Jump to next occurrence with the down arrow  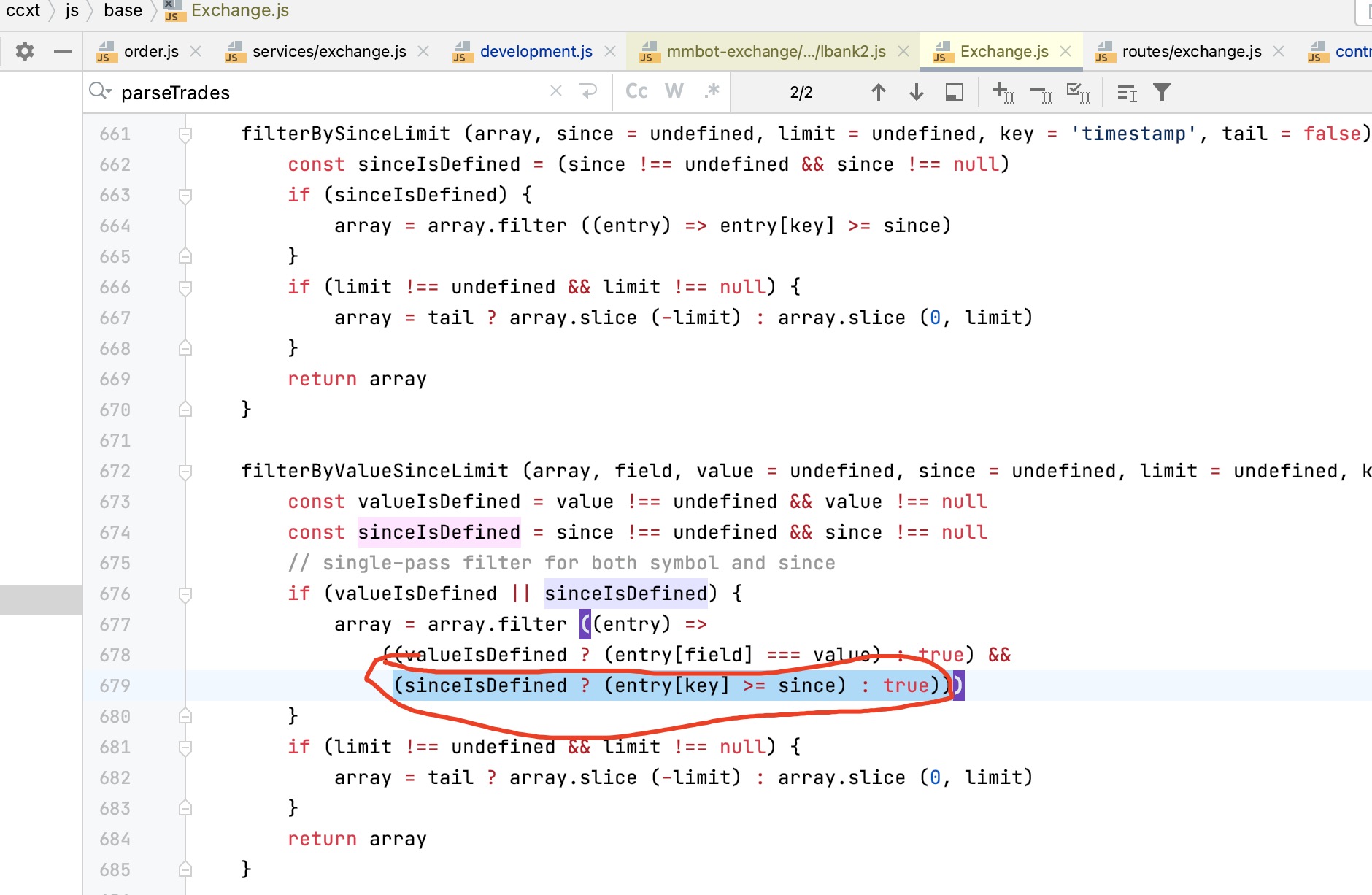[x=914, y=92]
